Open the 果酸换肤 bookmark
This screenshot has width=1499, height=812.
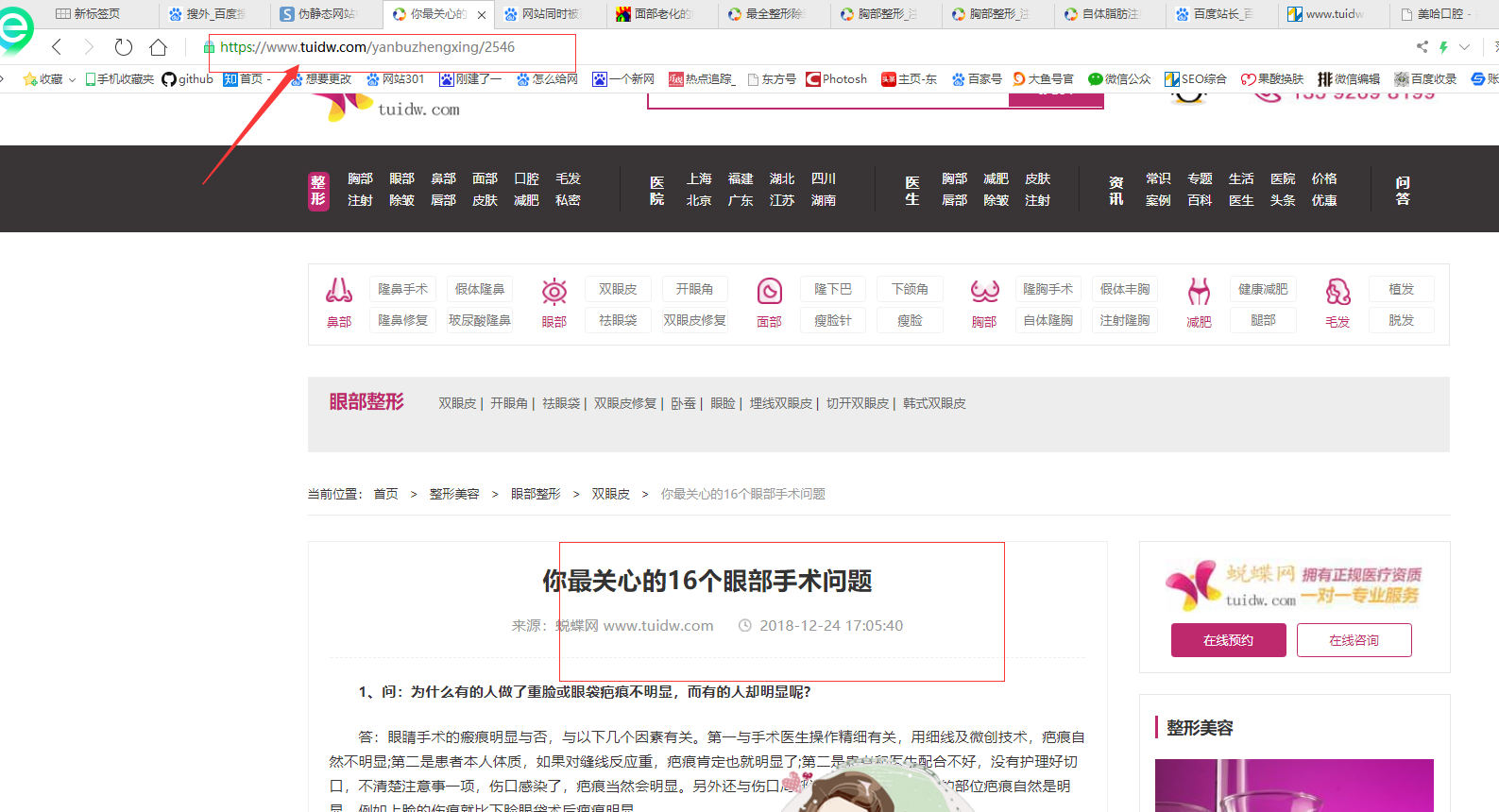(x=1272, y=79)
